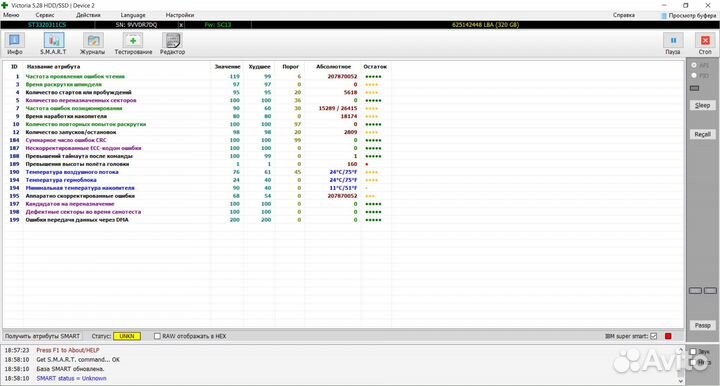This screenshot has width=720, height=386.
Task: Select the PIO radio button
Action: pyautogui.click(x=694, y=75)
